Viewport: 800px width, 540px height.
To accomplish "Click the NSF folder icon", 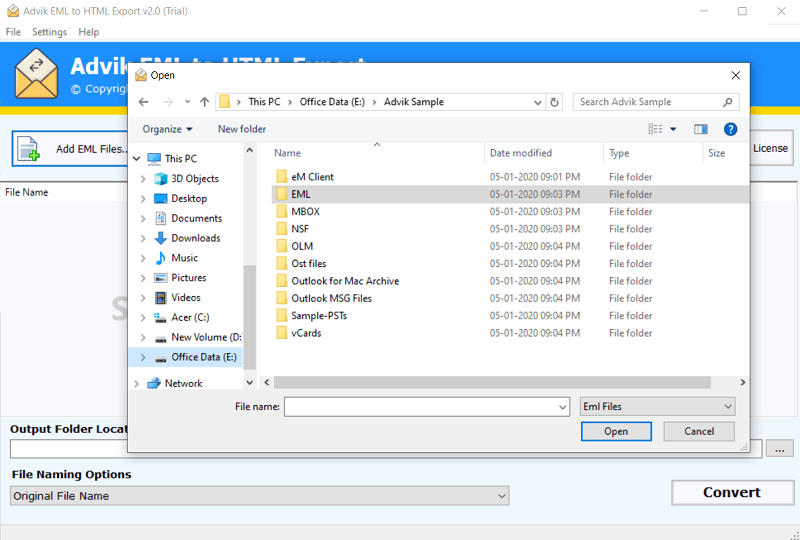I will (x=281, y=229).
